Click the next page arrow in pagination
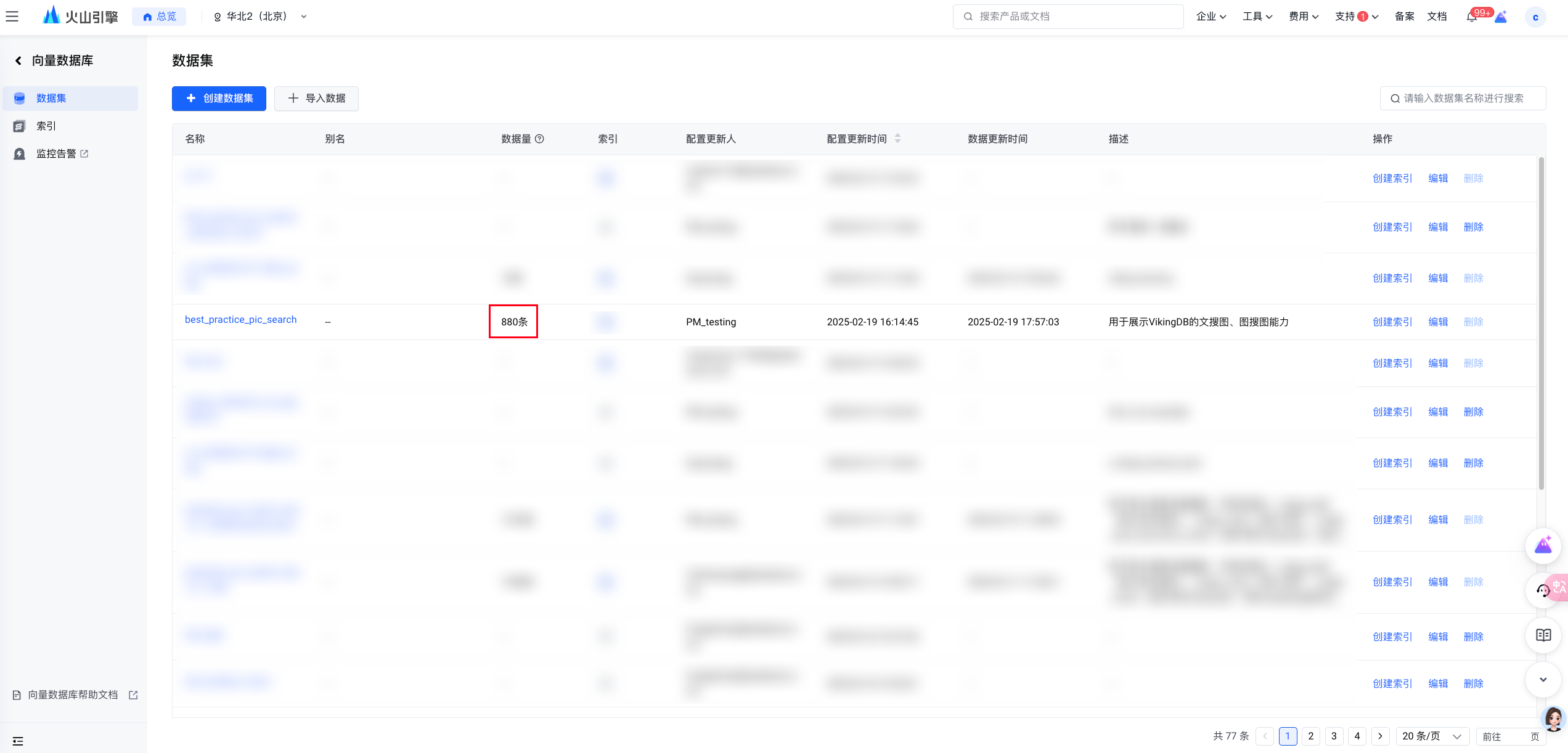The image size is (1568, 753). click(x=1381, y=736)
